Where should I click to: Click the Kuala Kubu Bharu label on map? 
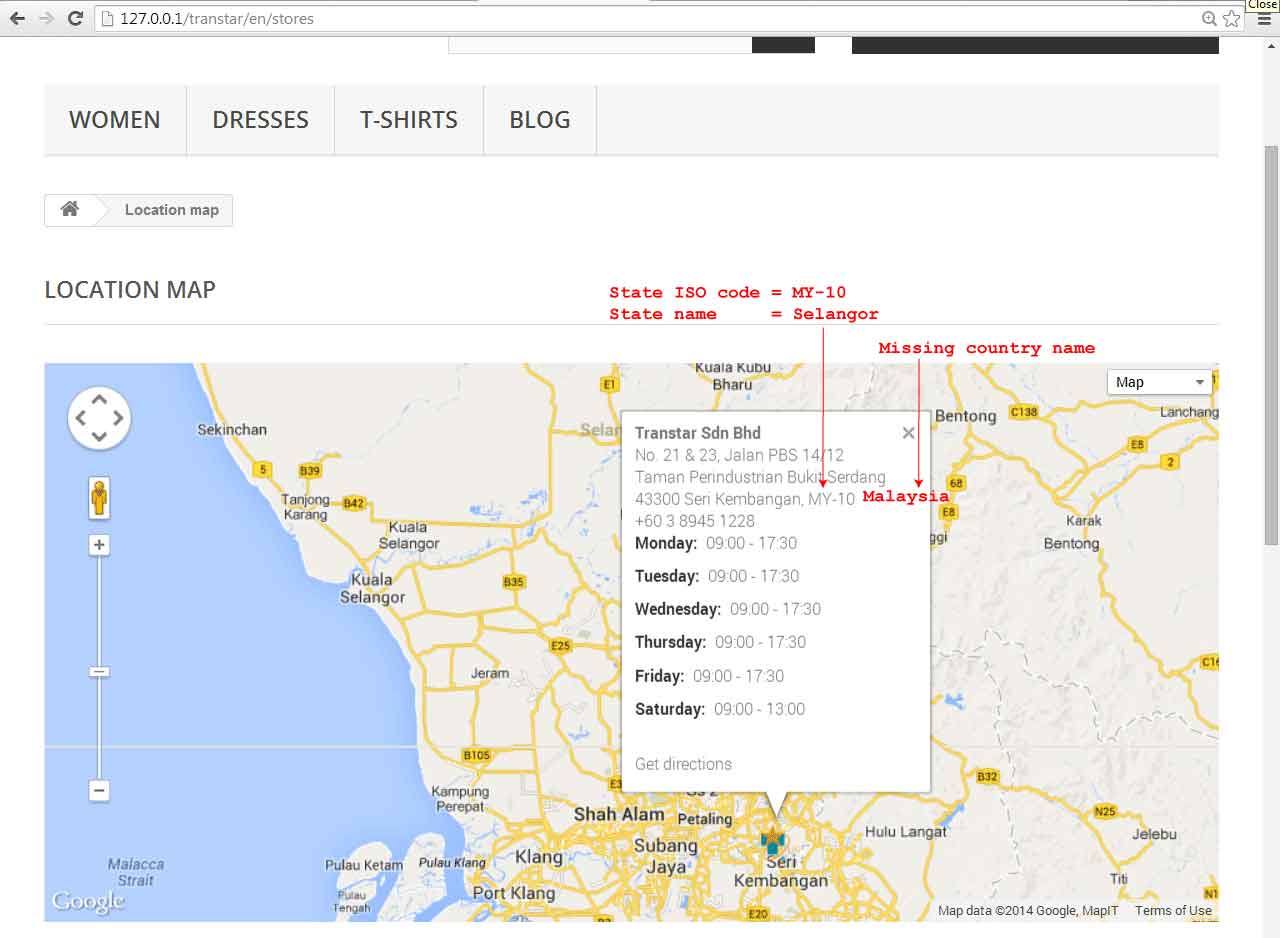(733, 375)
